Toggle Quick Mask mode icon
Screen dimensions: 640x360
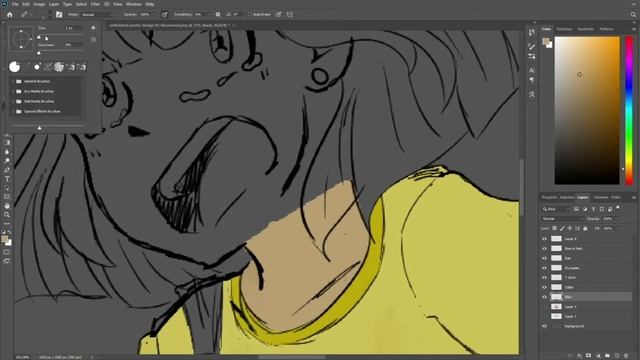coord(7,252)
